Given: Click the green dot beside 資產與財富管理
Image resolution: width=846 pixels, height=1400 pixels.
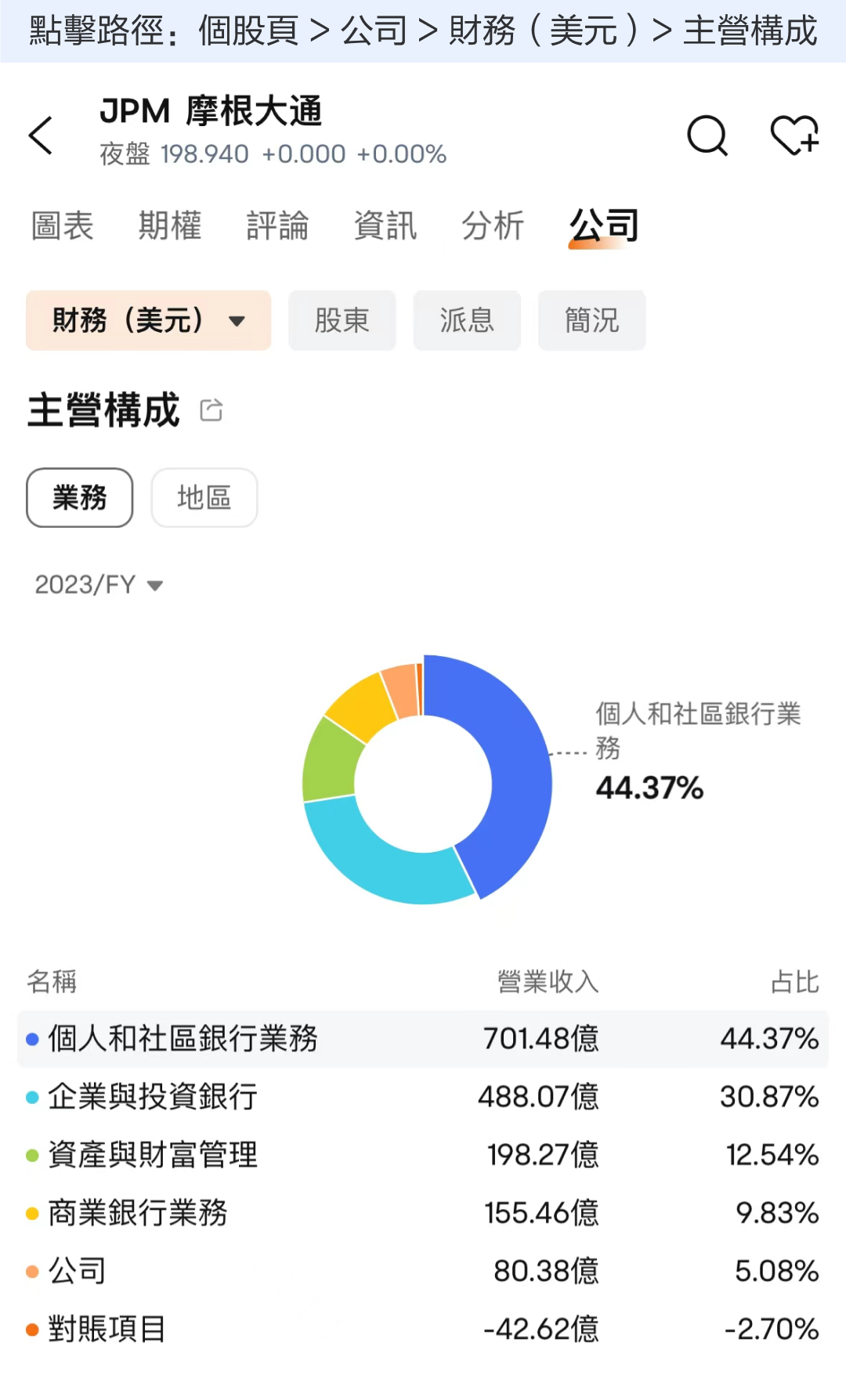Looking at the screenshot, I should tap(31, 1155).
